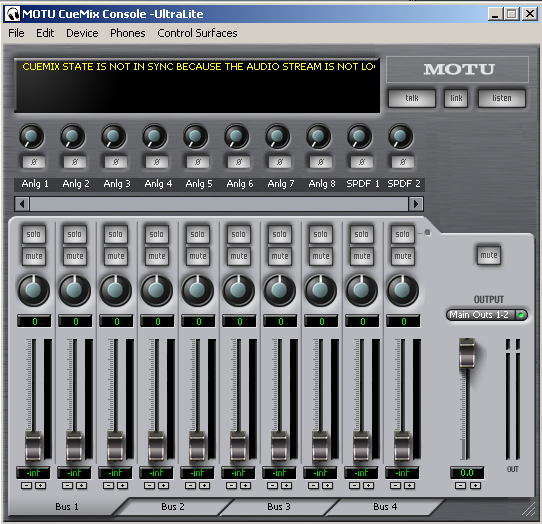Open the Edit menu
542x524 pixels.
(x=45, y=33)
